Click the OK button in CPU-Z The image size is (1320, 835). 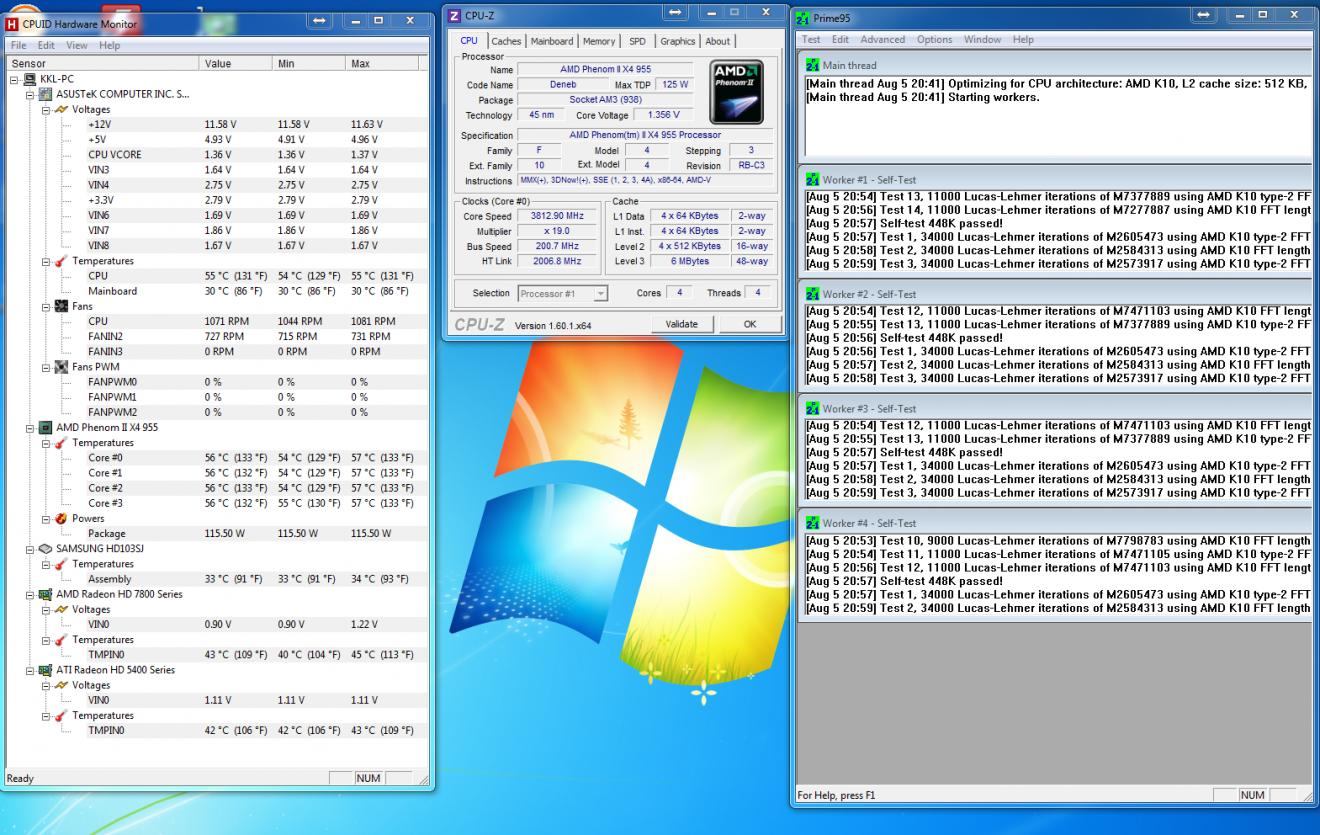(x=750, y=324)
